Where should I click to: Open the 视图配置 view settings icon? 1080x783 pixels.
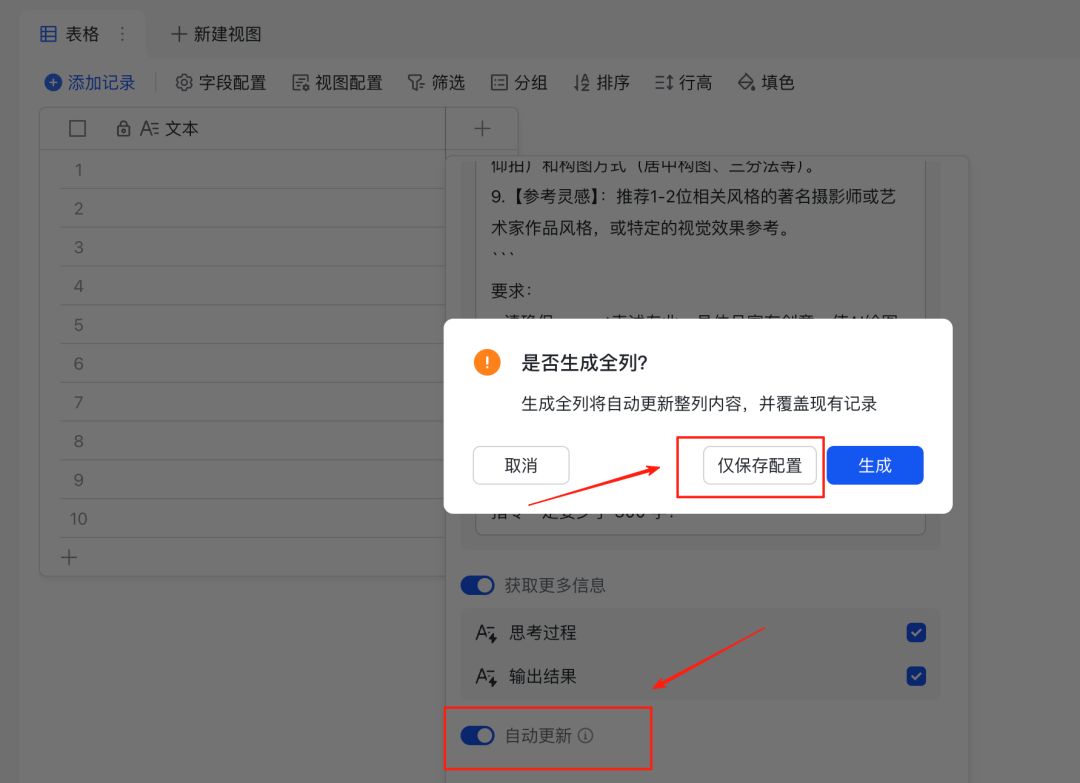coord(300,83)
